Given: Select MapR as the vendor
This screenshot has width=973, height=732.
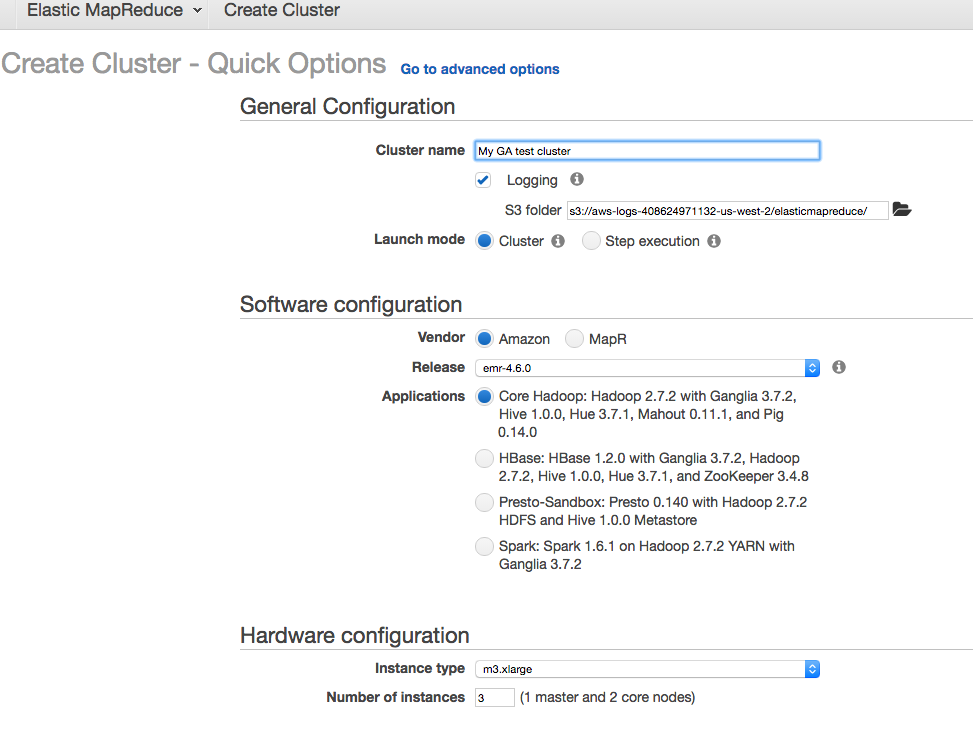Looking at the screenshot, I should coord(574,339).
